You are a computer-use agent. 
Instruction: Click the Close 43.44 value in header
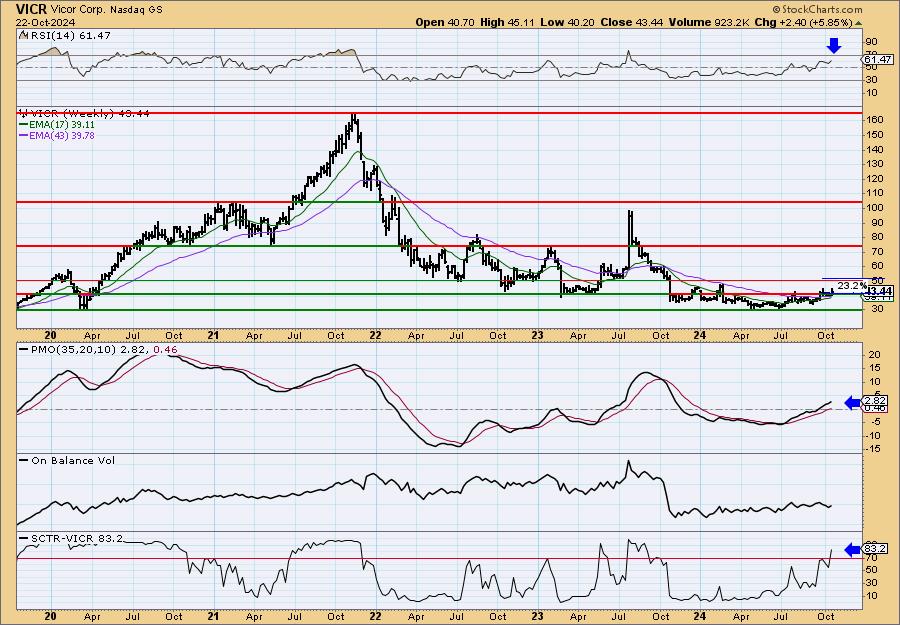[632, 22]
